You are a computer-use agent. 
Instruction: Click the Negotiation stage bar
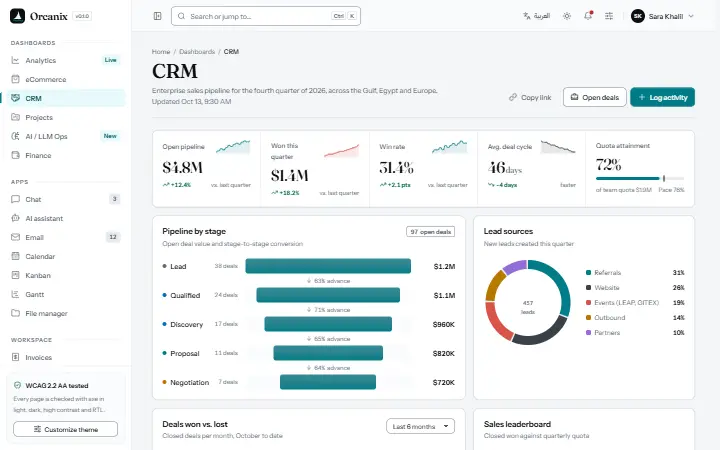[x=328, y=382]
